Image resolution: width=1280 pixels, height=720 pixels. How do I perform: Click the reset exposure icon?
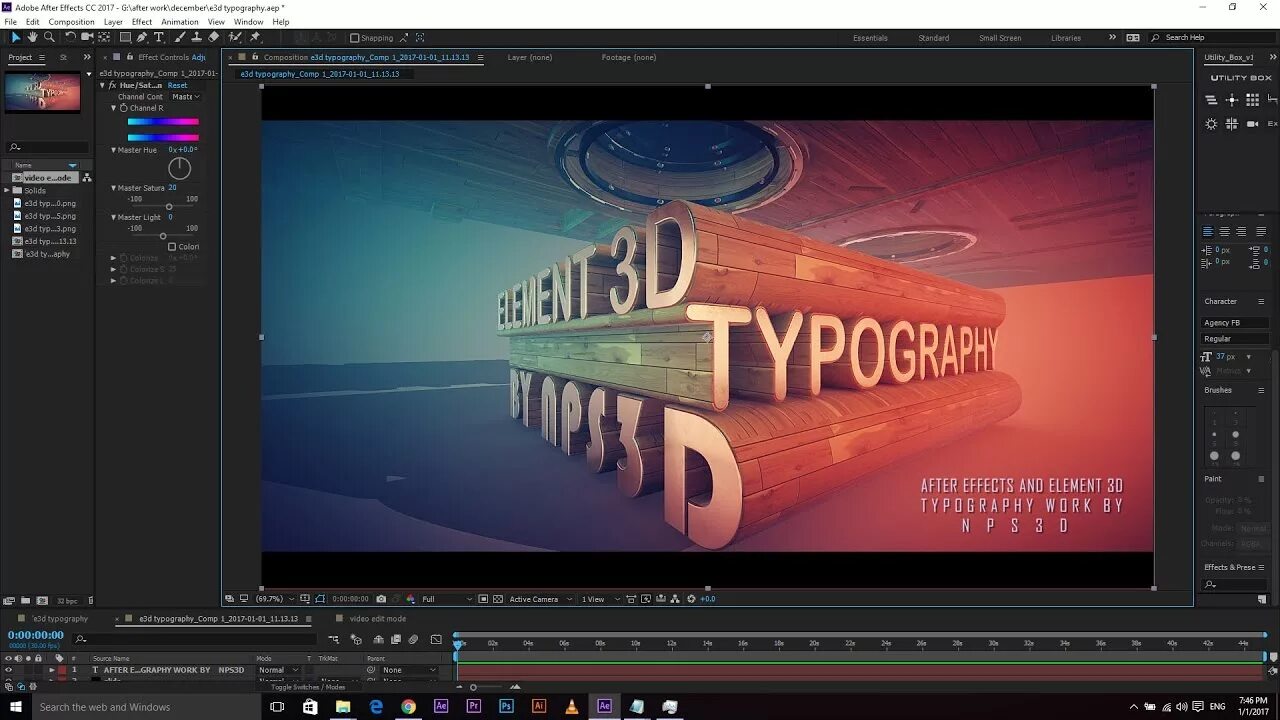[x=690, y=599]
